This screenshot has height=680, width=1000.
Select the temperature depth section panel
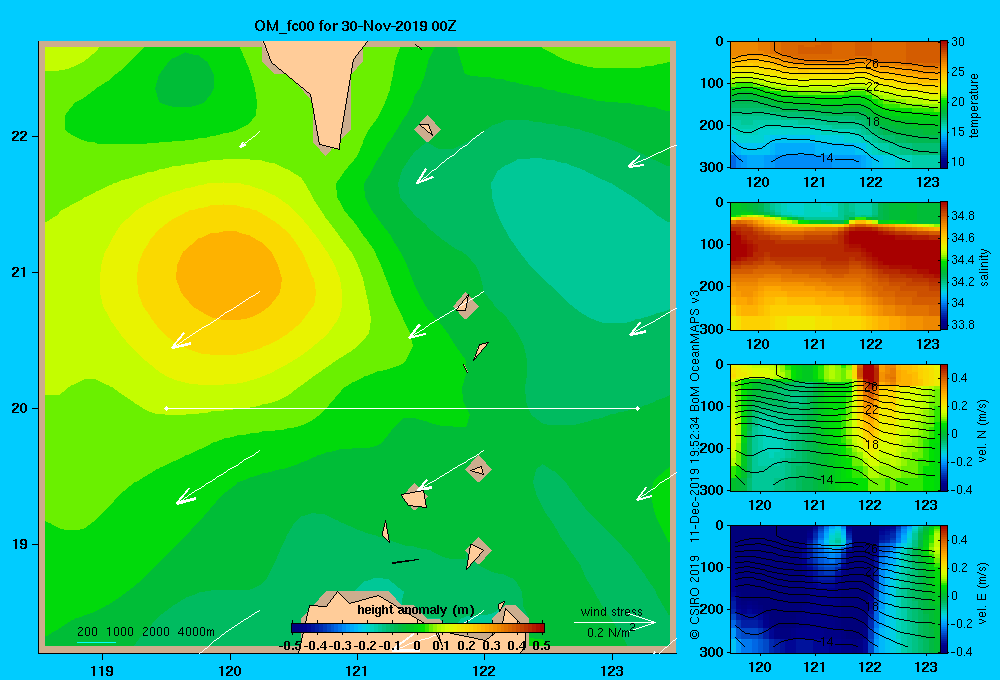click(834, 105)
